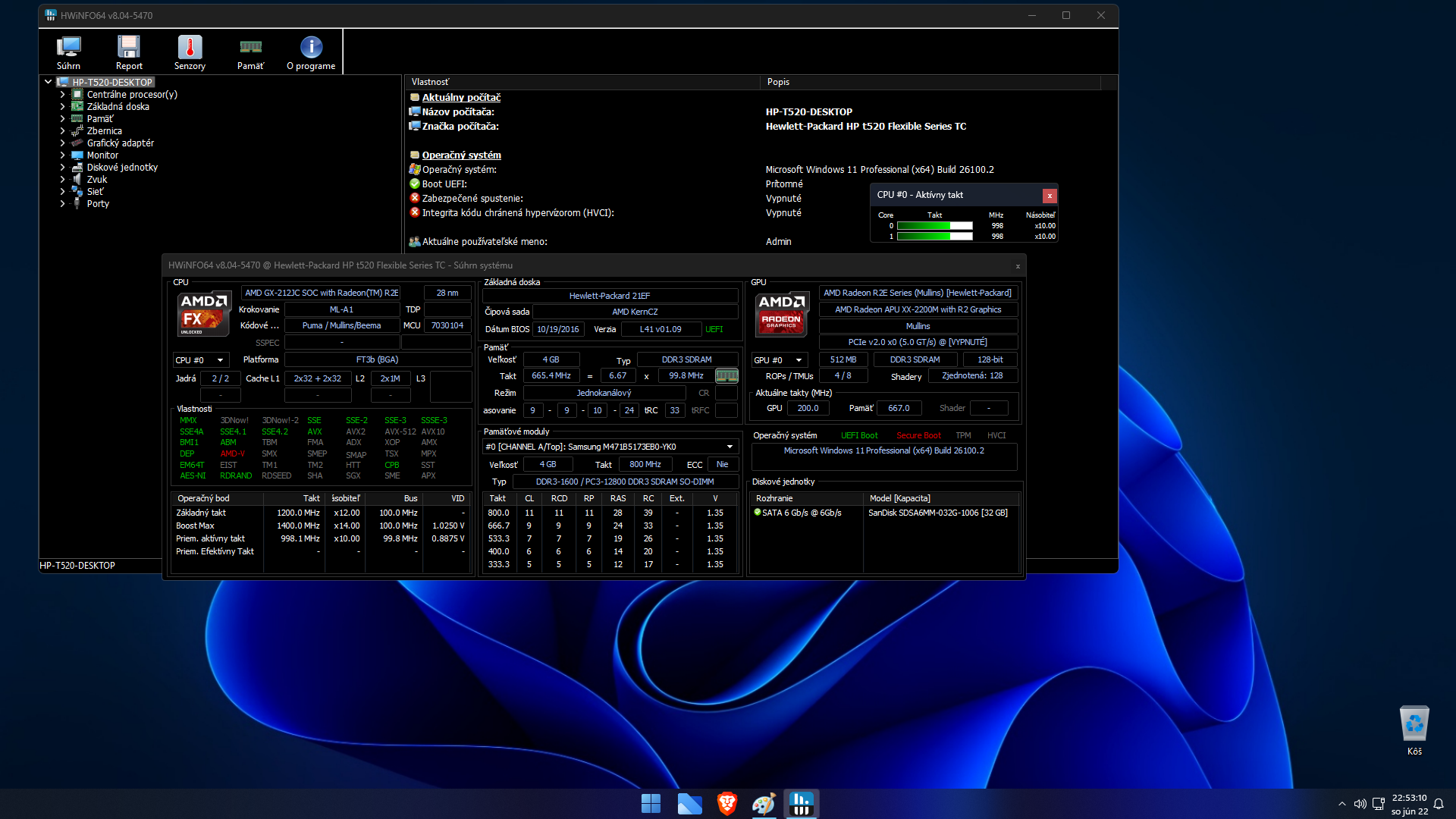Click the UEFI Boot status label
The width and height of the screenshot is (1456, 819).
tap(858, 435)
